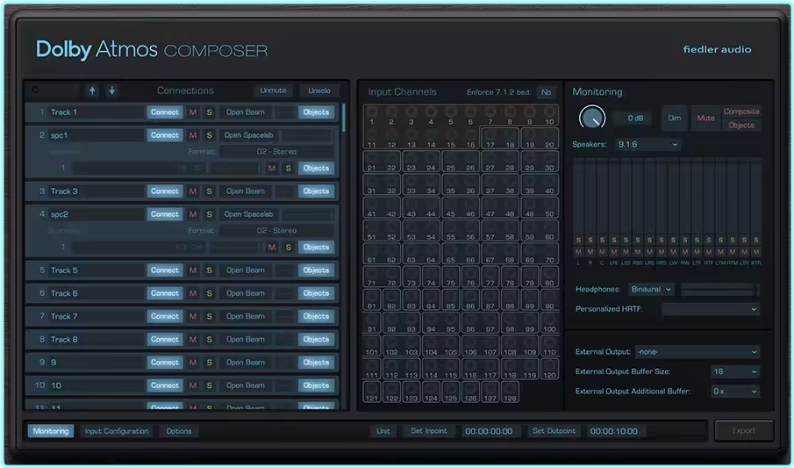Viewport: 794px width, 468px height.
Task: Click the Connections list scrollbar
Action: (344, 118)
